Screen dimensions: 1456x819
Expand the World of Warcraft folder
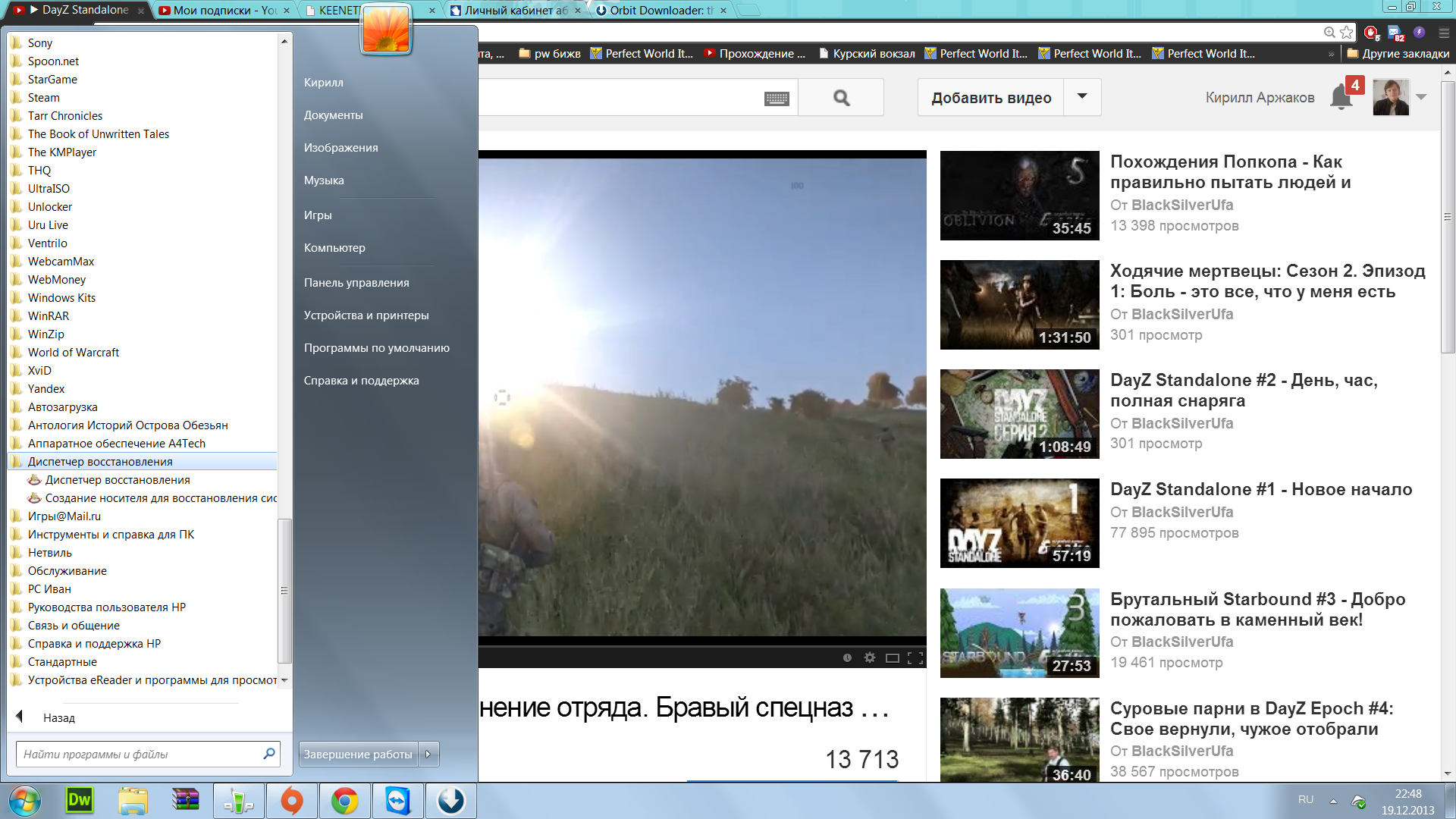tap(73, 352)
